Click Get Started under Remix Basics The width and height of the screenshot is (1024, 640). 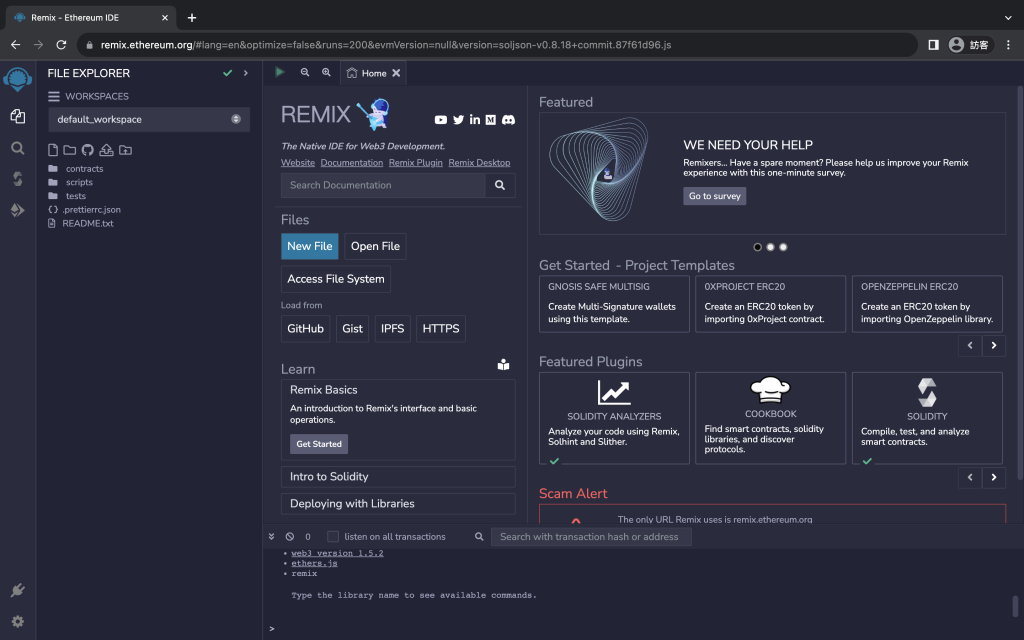coord(319,444)
